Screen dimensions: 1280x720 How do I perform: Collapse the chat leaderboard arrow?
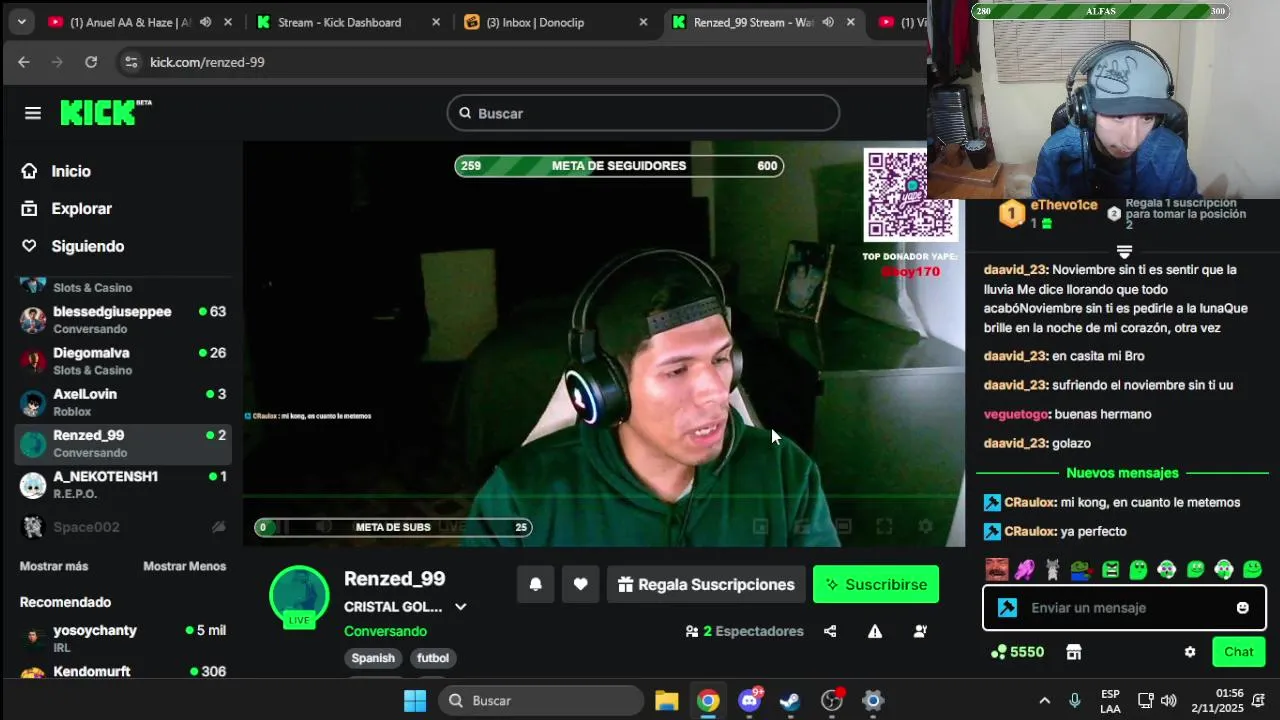[x=1124, y=252]
